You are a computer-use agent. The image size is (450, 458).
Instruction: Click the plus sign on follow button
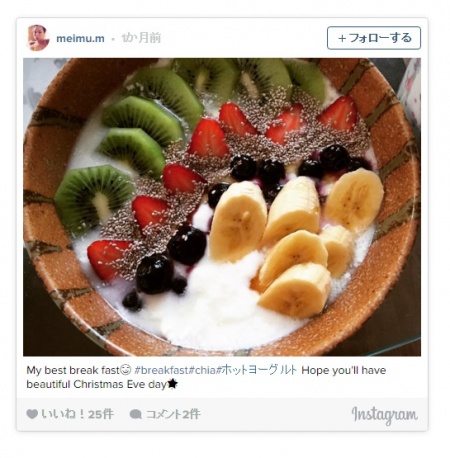pyautogui.click(x=342, y=38)
